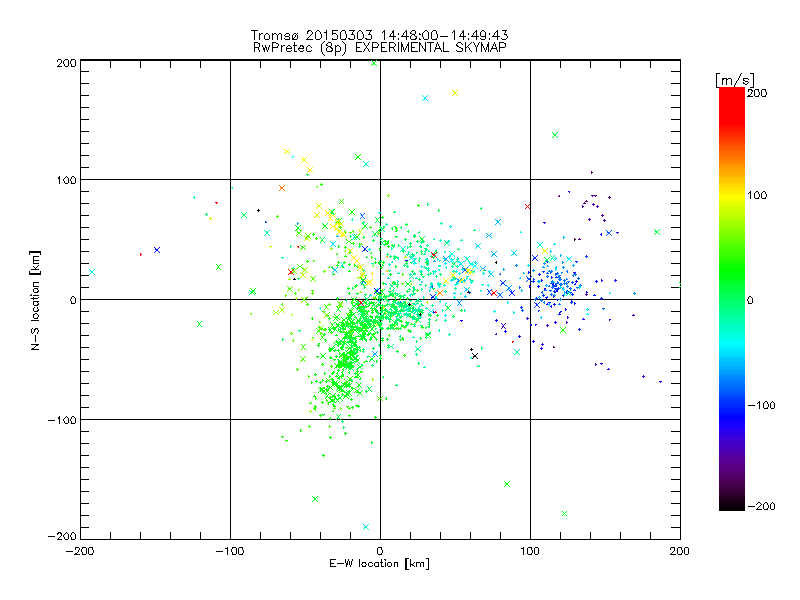Click the 'N-S location [km]' axis label
The width and height of the screenshot is (800, 600).
35,300
